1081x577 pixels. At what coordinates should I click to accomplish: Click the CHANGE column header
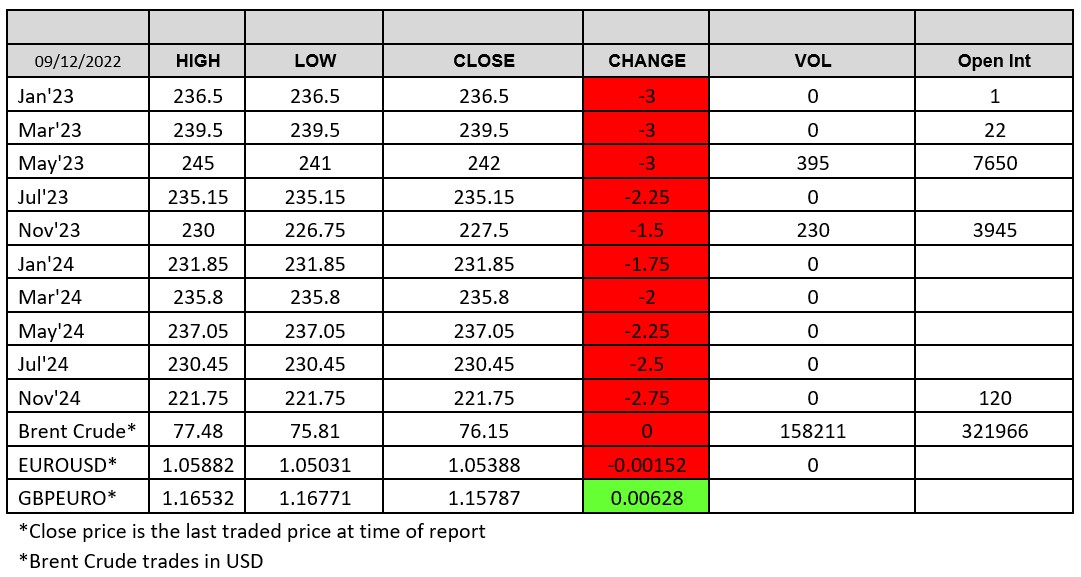(646, 60)
